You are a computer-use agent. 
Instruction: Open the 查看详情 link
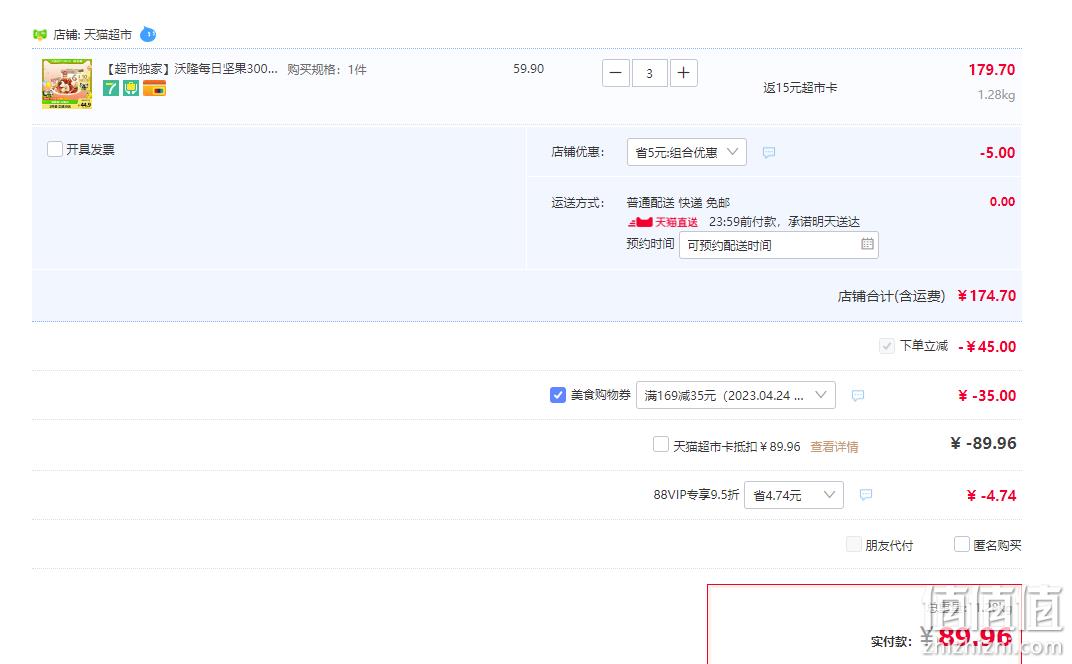tap(834, 447)
